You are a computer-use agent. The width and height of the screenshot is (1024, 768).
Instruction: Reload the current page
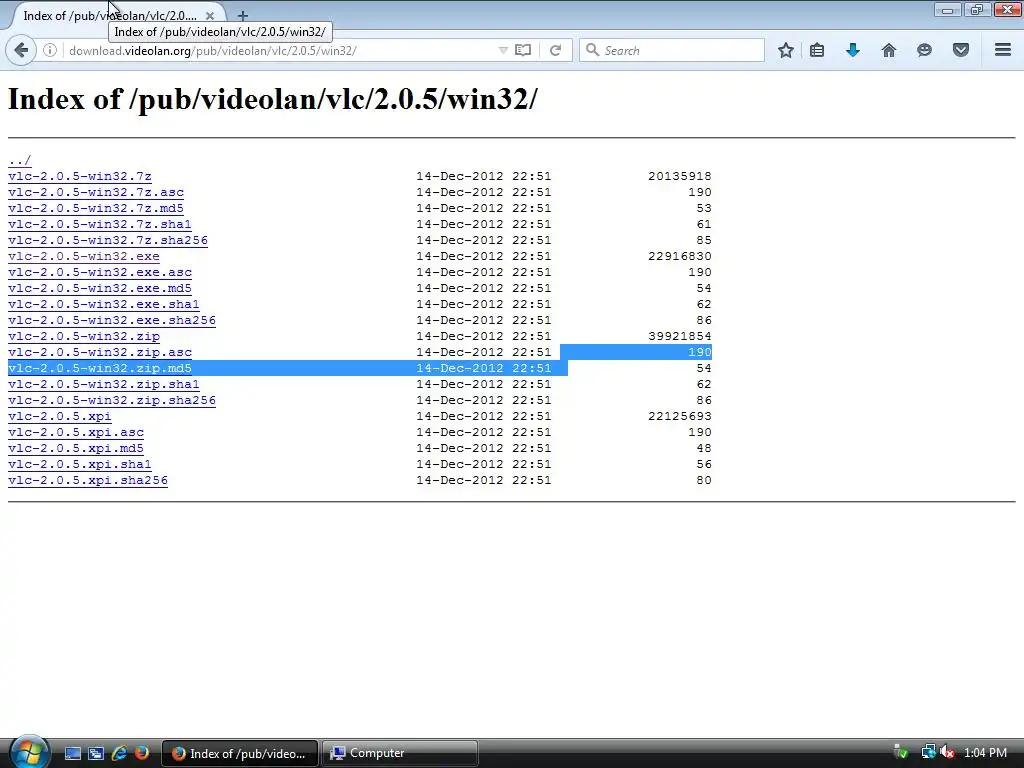pyautogui.click(x=556, y=50)
